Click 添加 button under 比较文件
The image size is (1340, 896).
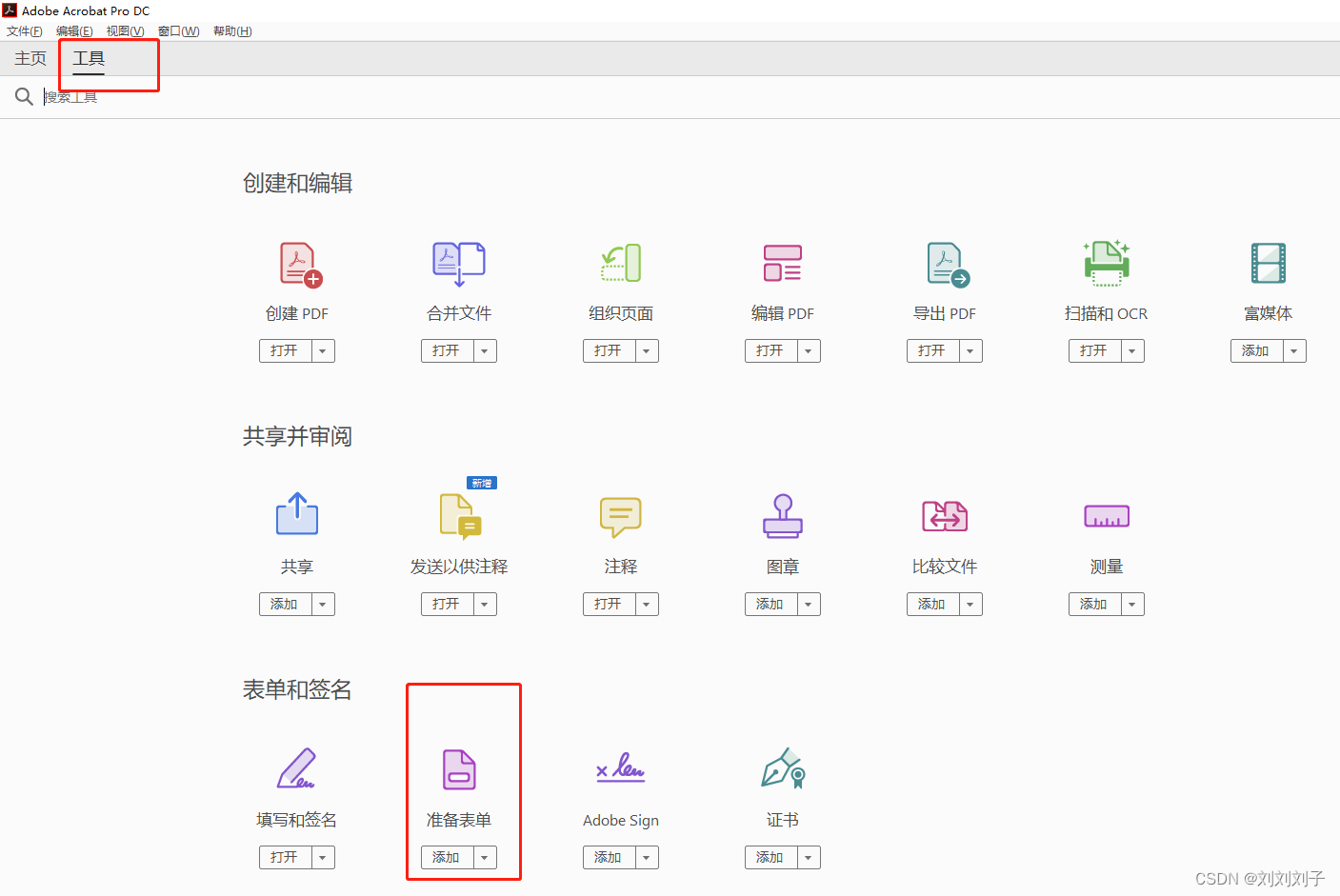tap(933, 604)
